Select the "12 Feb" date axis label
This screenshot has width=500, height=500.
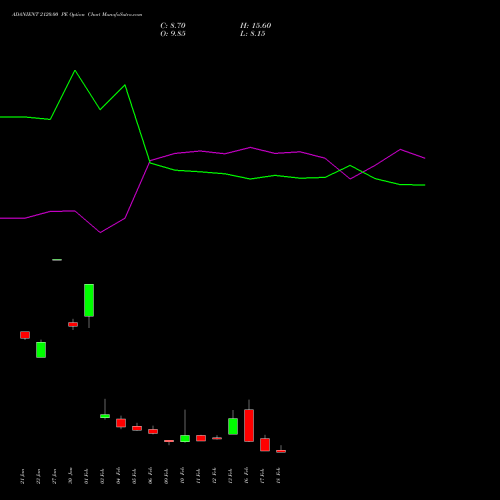pyautogui.click(x=214, y=476)
